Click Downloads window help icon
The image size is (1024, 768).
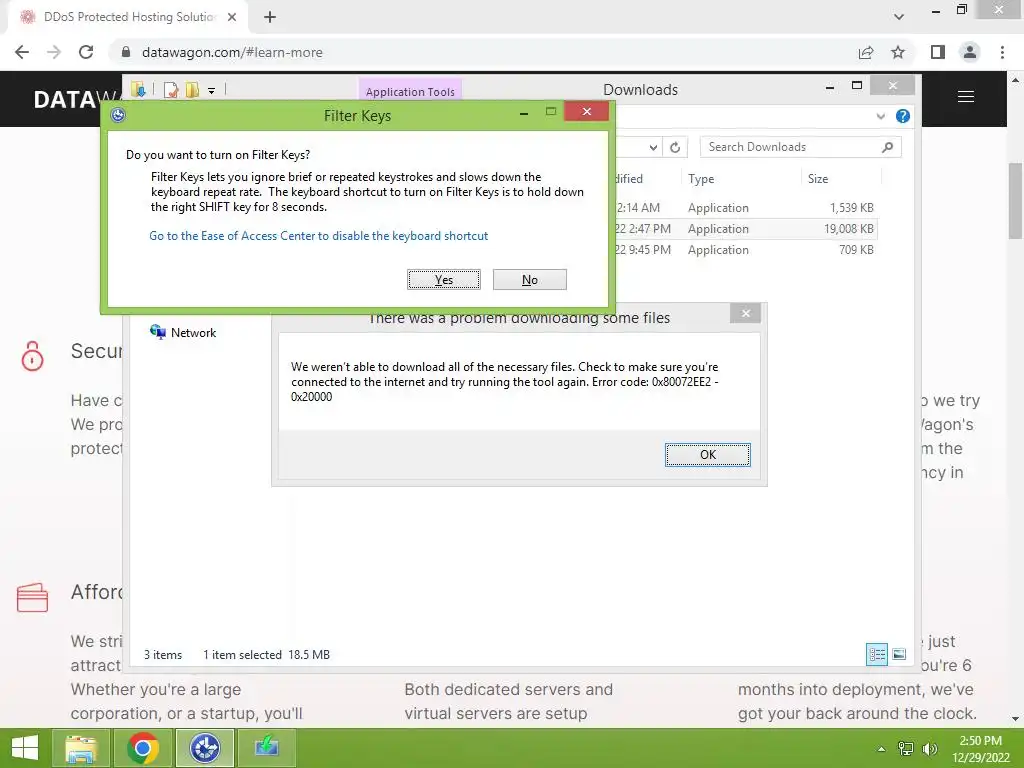point(903,116)
